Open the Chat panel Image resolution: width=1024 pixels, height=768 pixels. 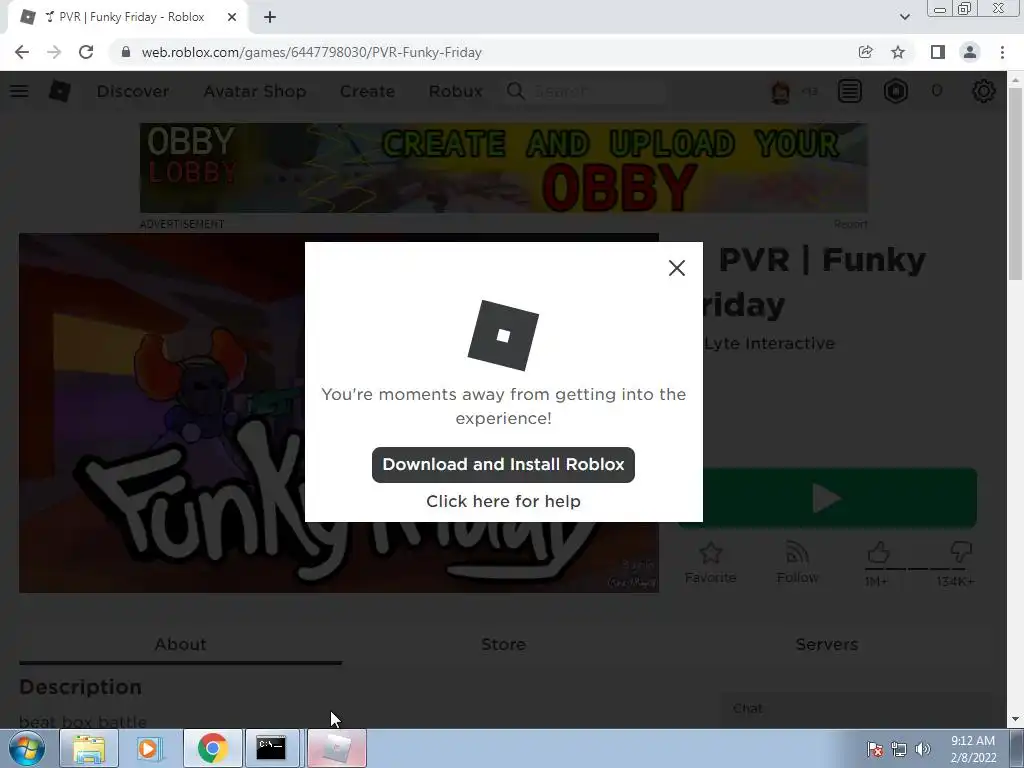pyautogui.click(x=855, y=709)
